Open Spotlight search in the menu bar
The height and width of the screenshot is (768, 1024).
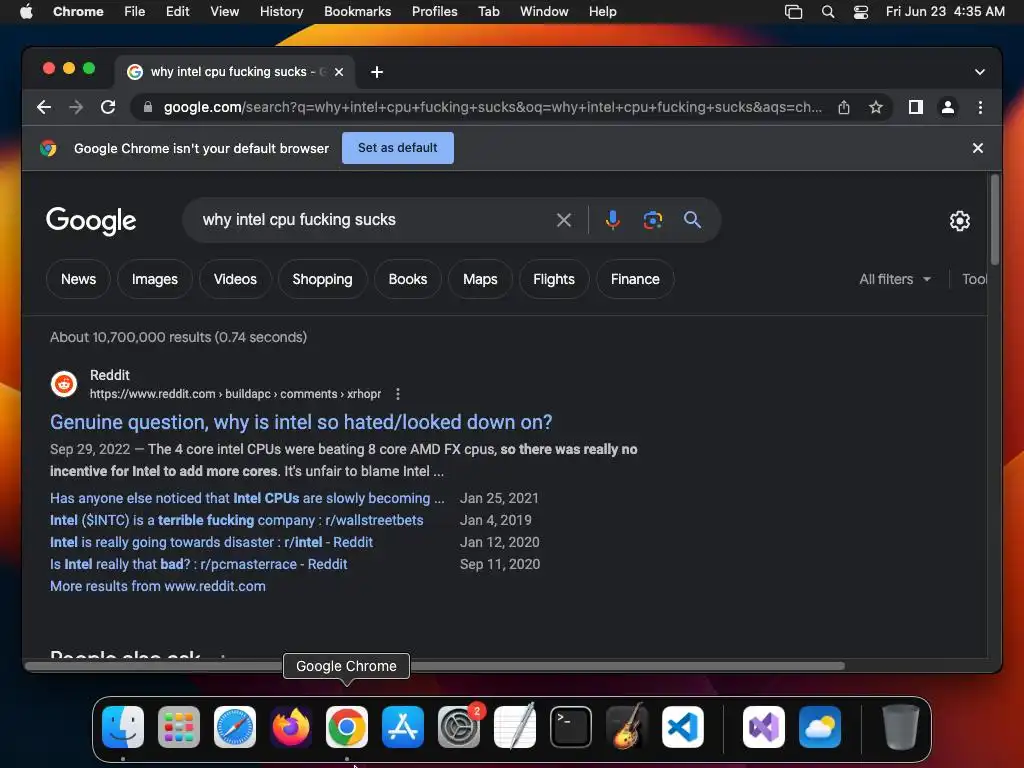(827, 12)
